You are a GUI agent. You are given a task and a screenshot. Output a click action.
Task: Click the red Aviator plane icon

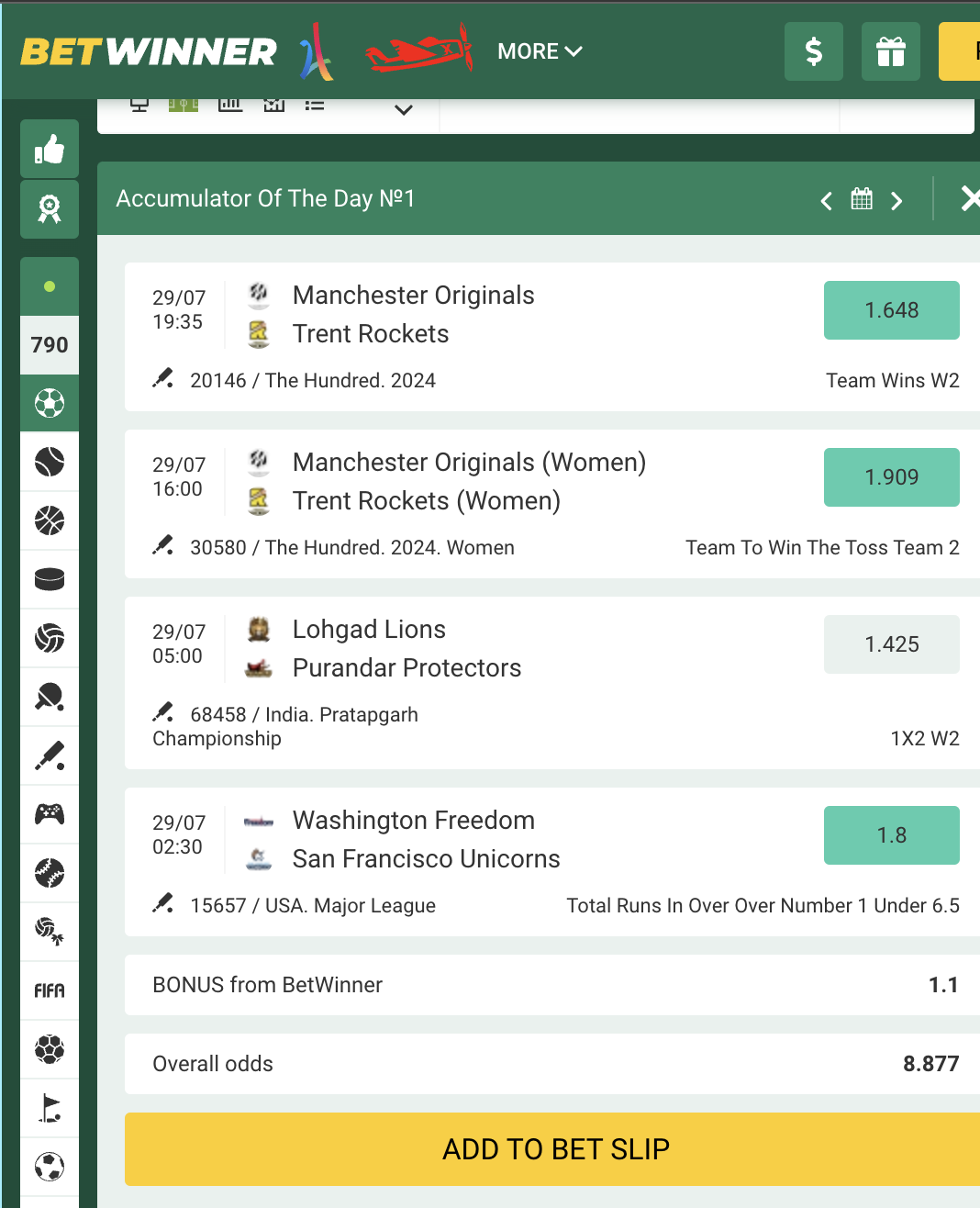pos(419,50)
